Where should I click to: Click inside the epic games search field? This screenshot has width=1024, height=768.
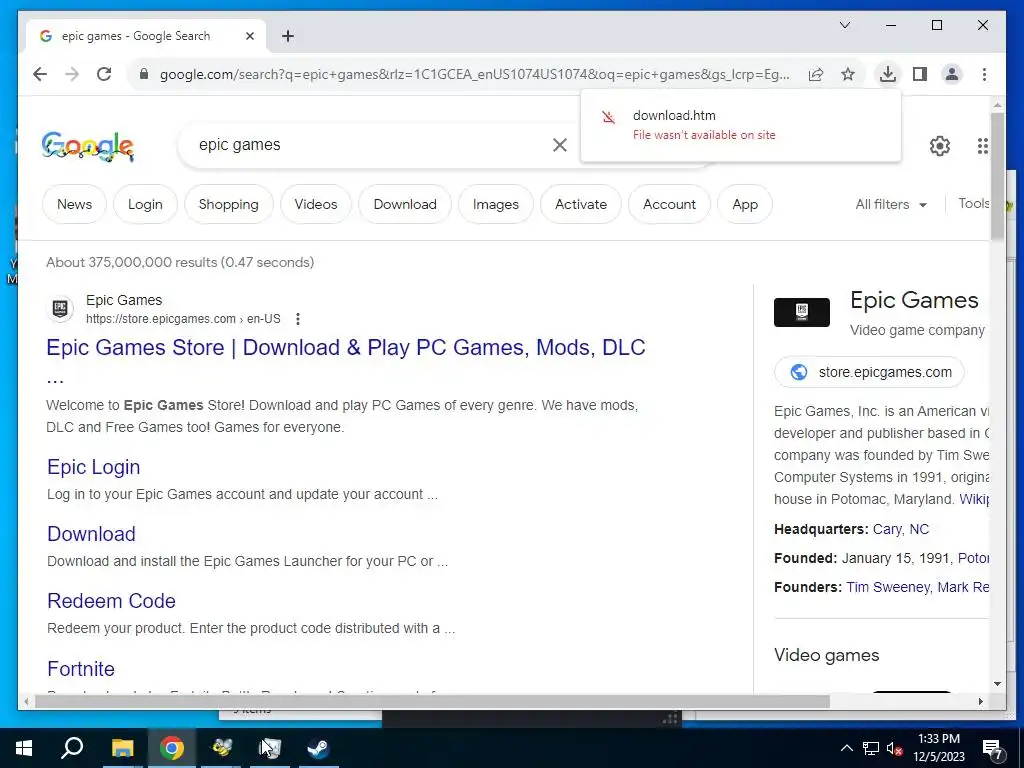(366, 145)
